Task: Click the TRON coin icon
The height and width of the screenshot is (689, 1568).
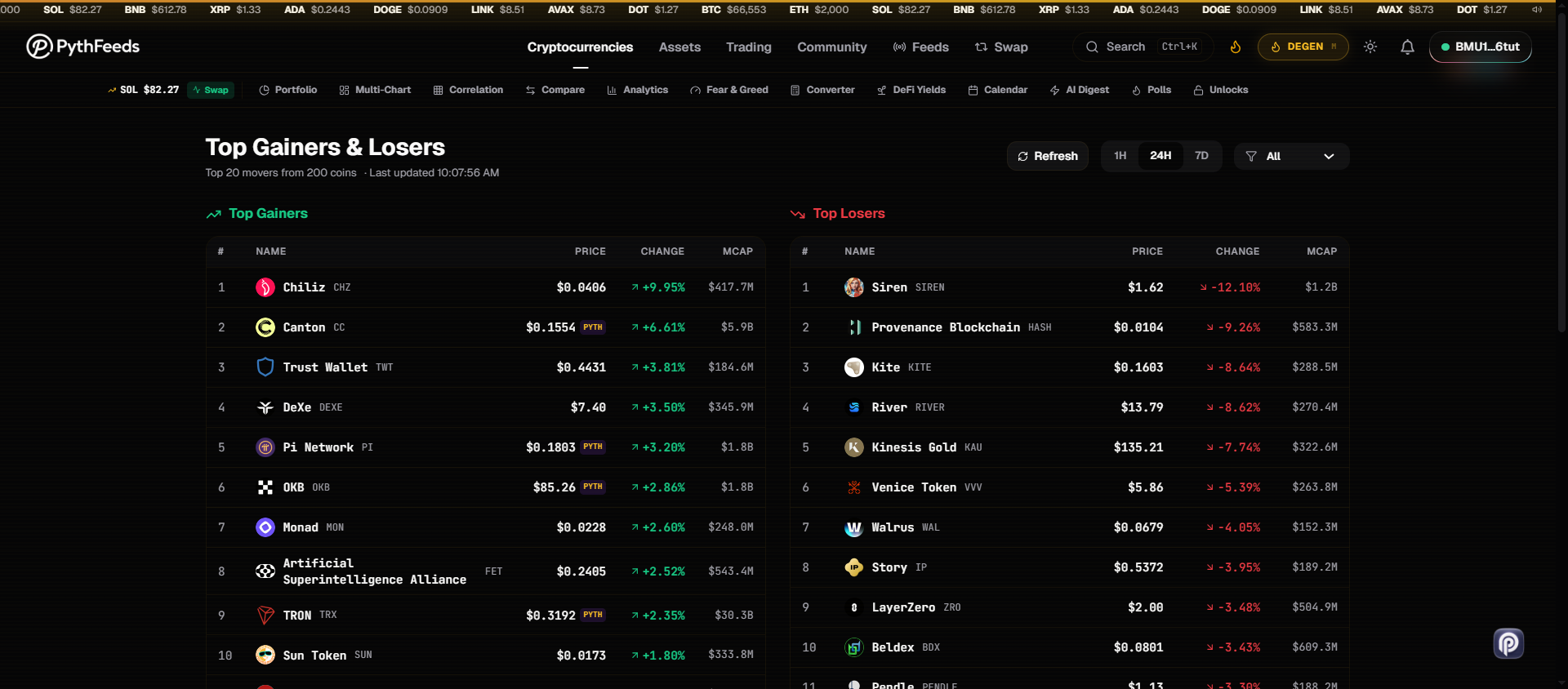Action: pyautogui.click(x=265, y=616)
